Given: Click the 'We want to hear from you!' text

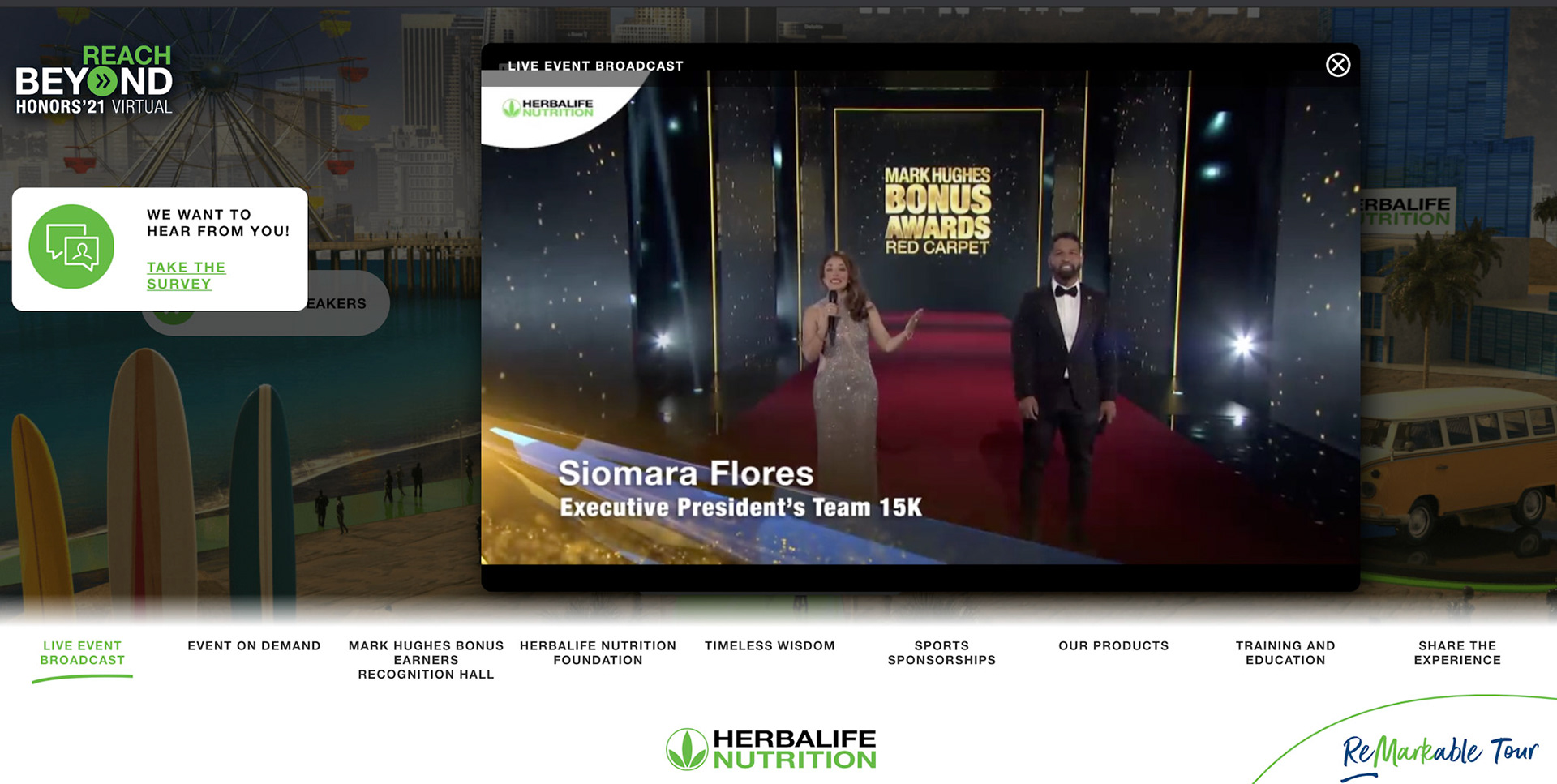Looking at the screenshot, I should click(x=217, y=223).
